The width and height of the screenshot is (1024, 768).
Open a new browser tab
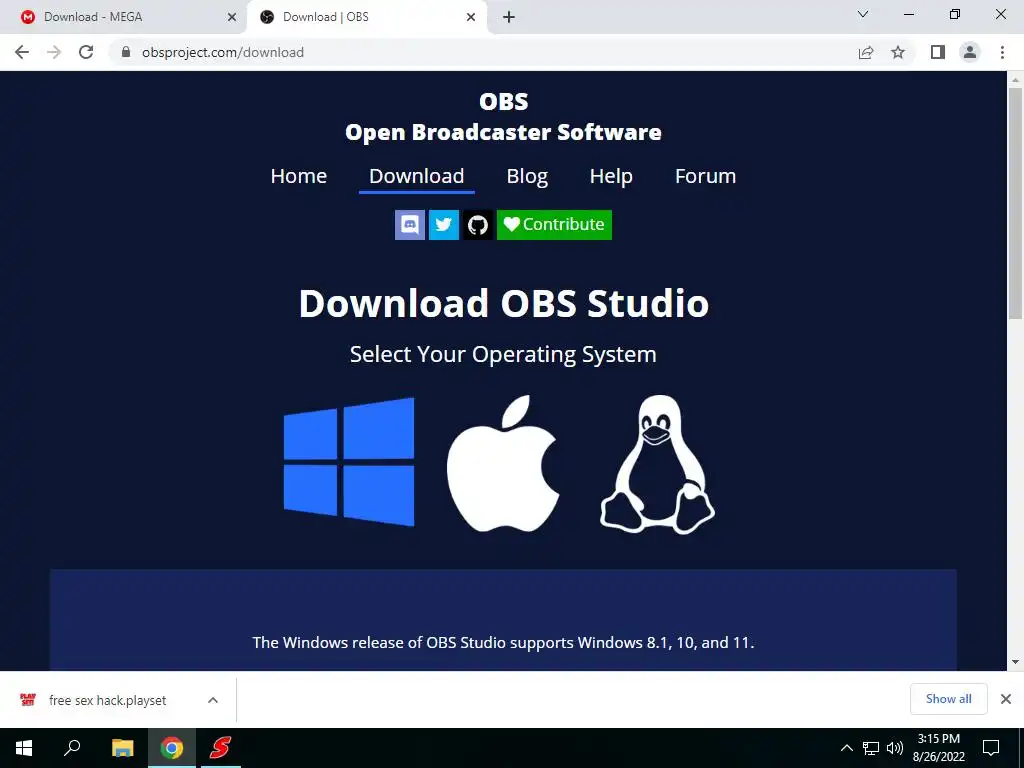[509, 18]
